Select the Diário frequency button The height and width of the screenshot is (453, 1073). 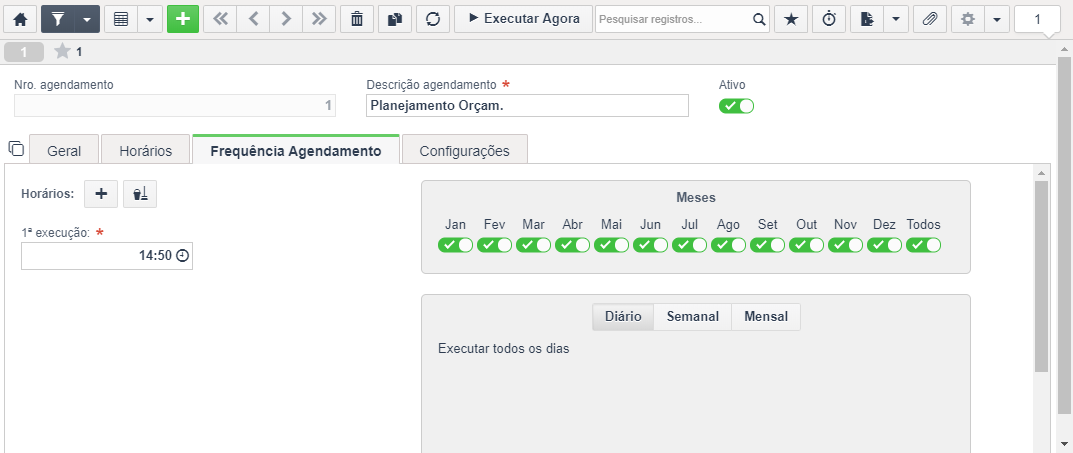point(623,317)
